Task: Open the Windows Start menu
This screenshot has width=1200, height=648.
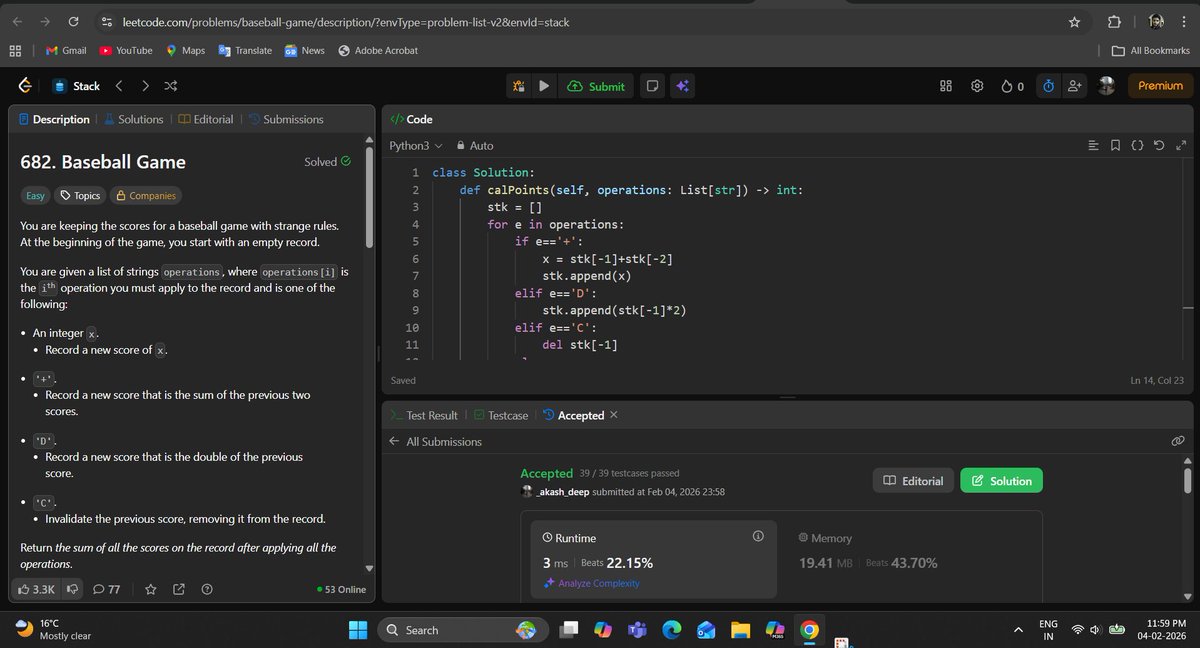Action: click(359, 629)
